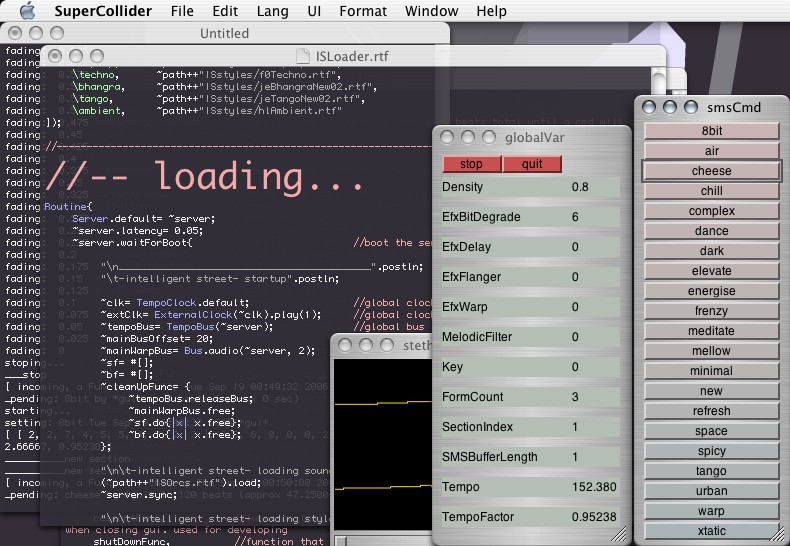Image resolution: width=790 pixels, height=546 pixels.
Task: Click the Untitled window title bar
Action: coord(224,33)
